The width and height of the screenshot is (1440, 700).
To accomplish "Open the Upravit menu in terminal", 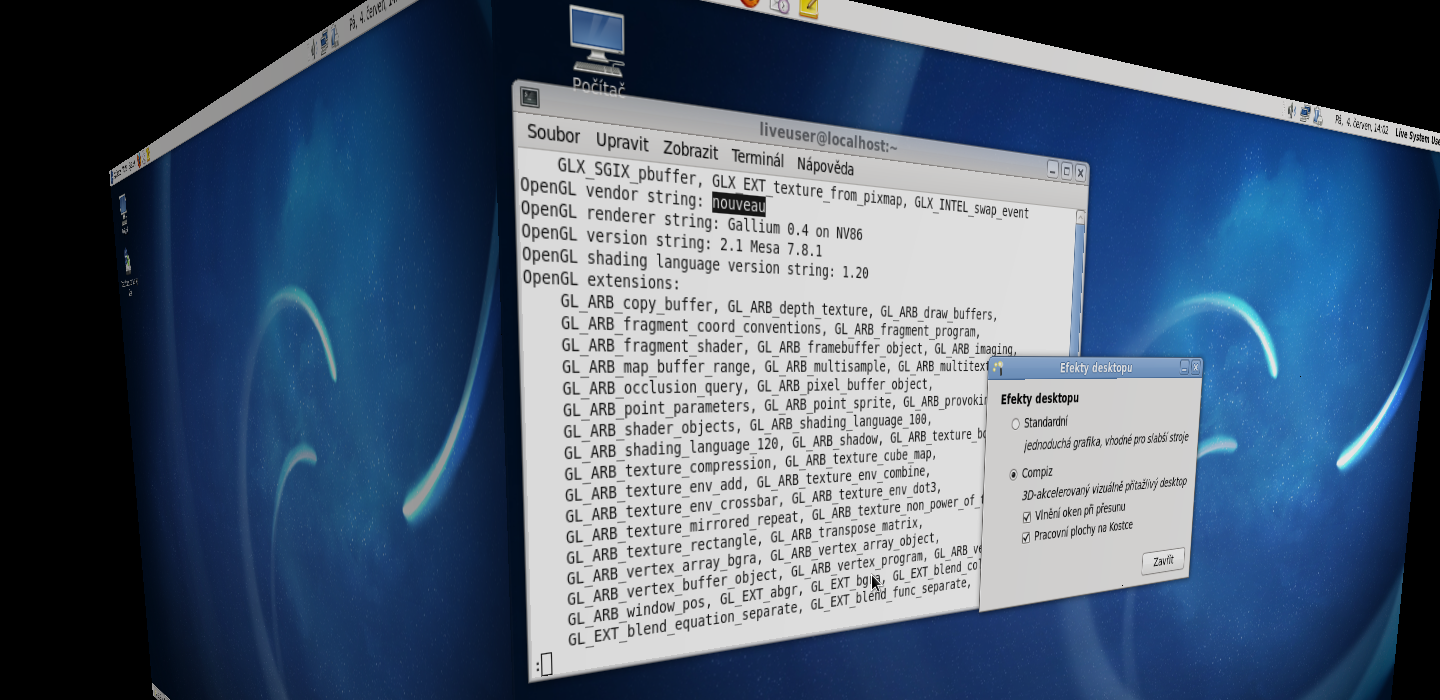I will pos(622,143).
